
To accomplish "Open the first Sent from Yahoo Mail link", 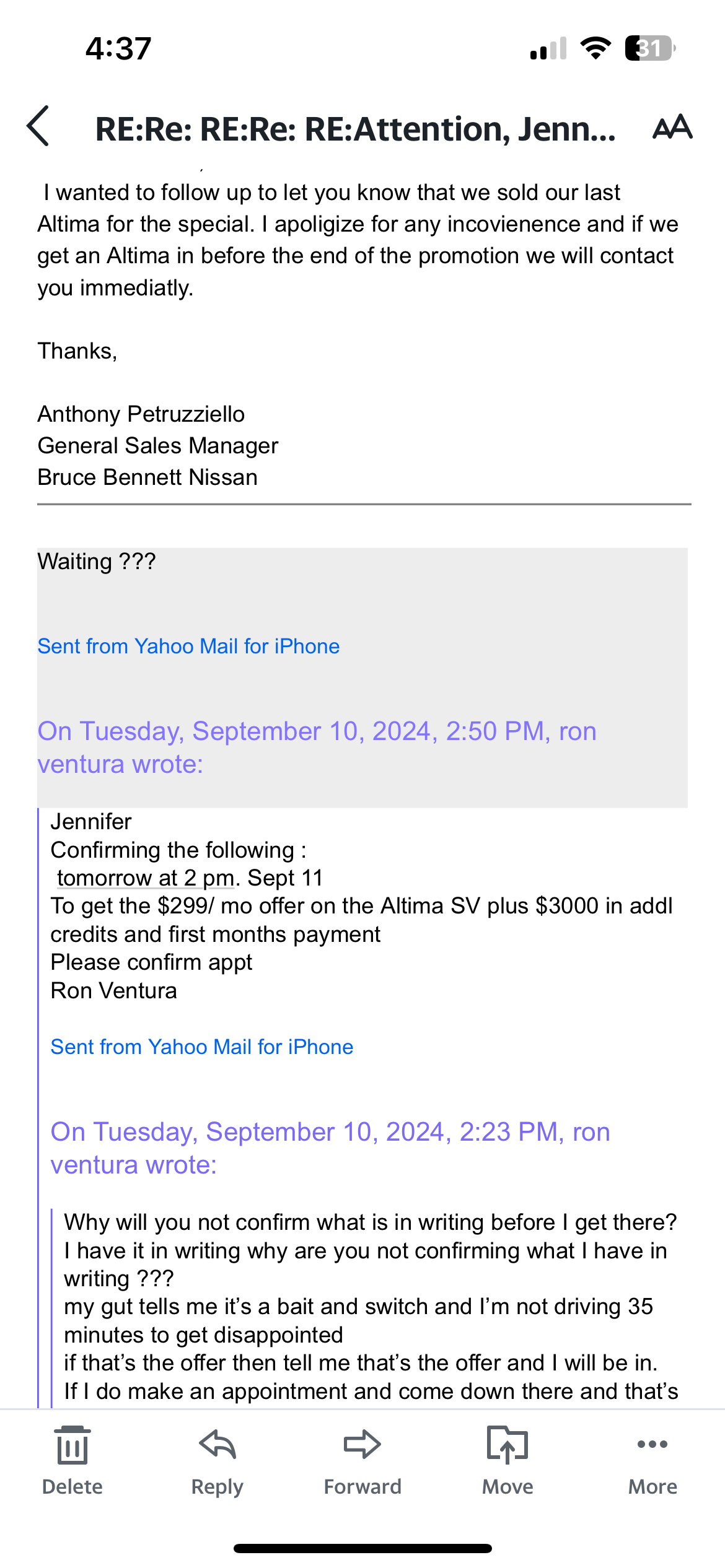I will point(188,646).
